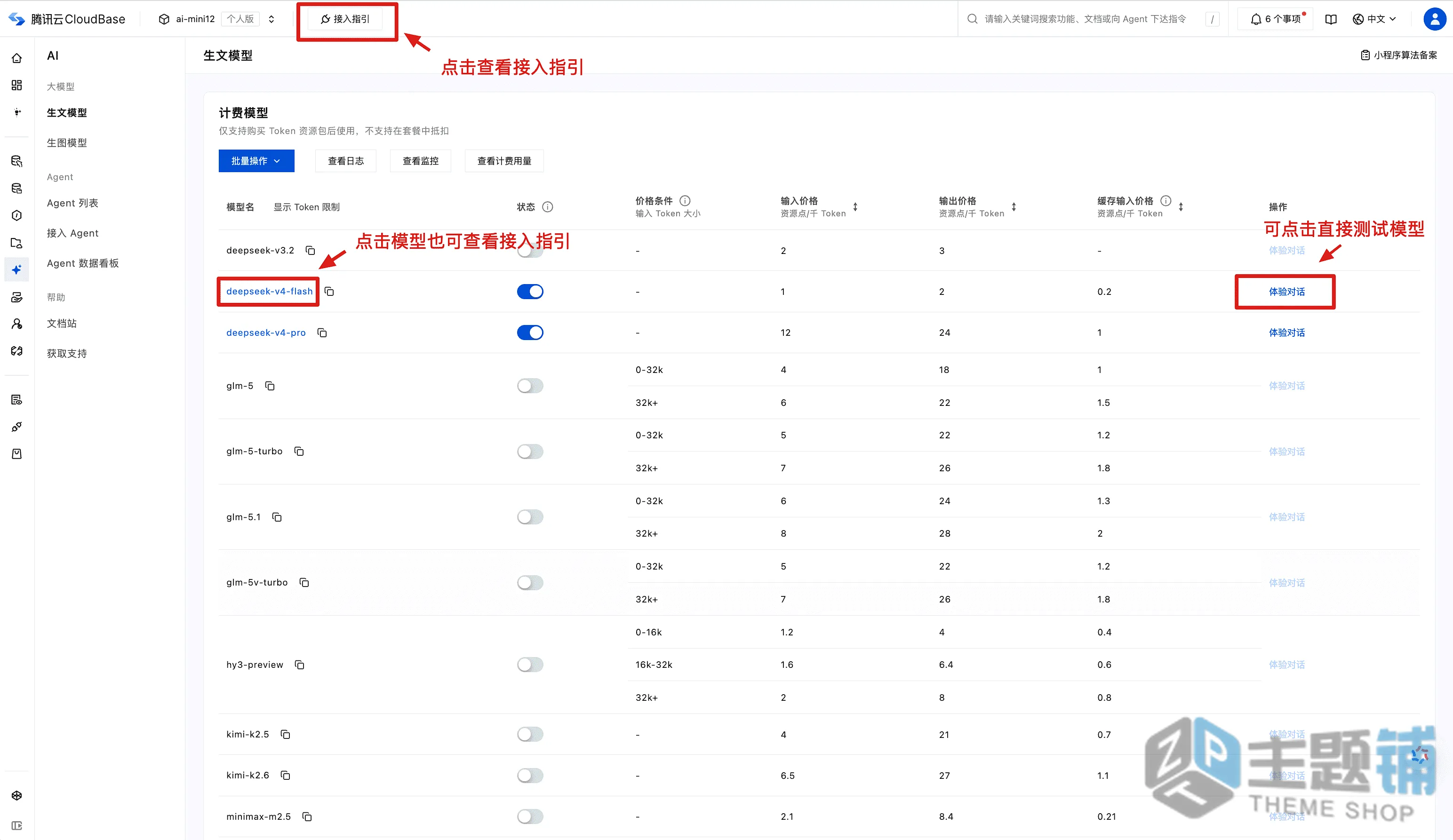Select 生文模型 in the AI menu
This screenshot has height=840, width=1453.
(67, 112)
